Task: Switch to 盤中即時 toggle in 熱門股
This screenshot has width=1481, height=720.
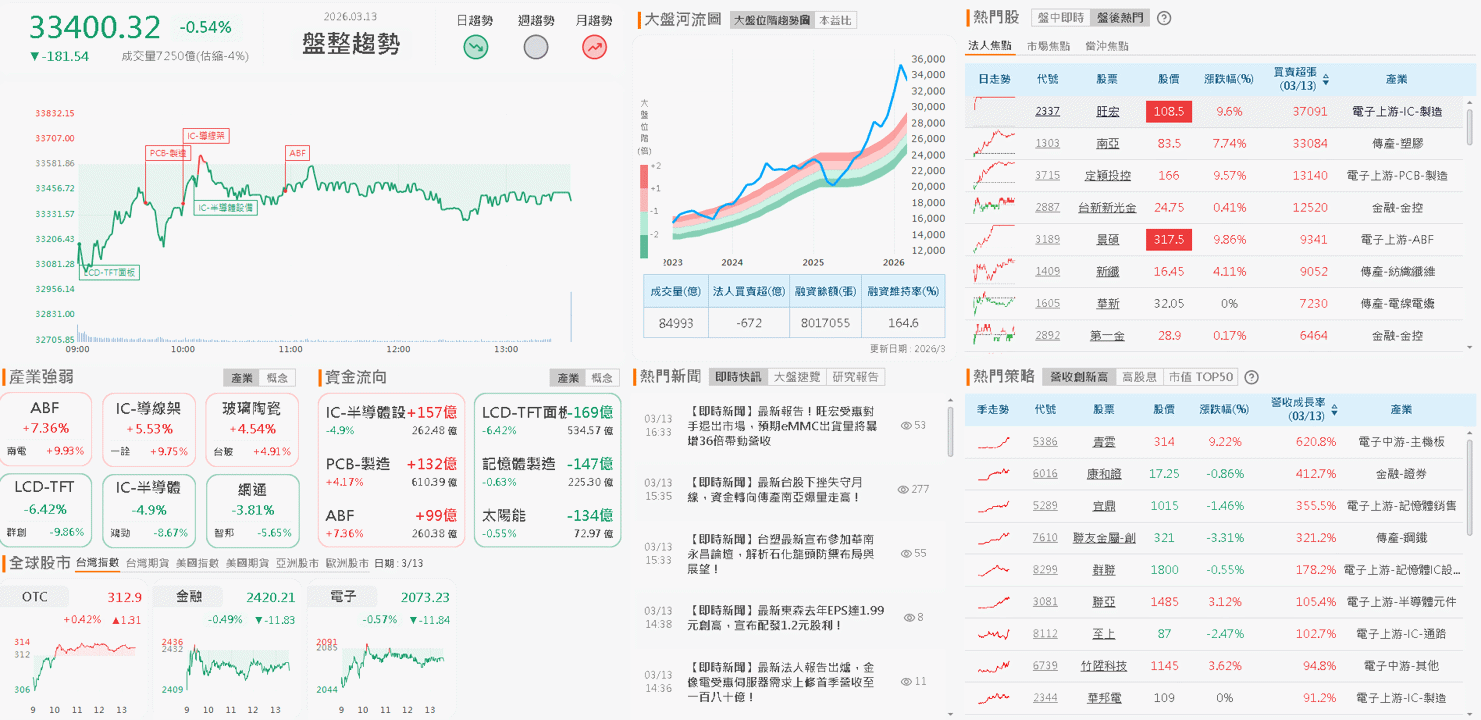Action: (x=1060, y=18)
